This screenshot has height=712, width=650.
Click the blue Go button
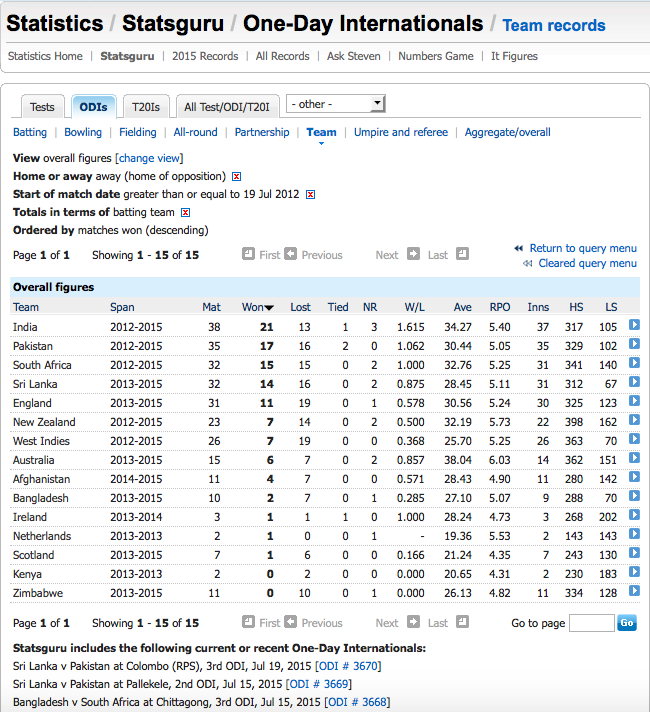click(627, 623)
